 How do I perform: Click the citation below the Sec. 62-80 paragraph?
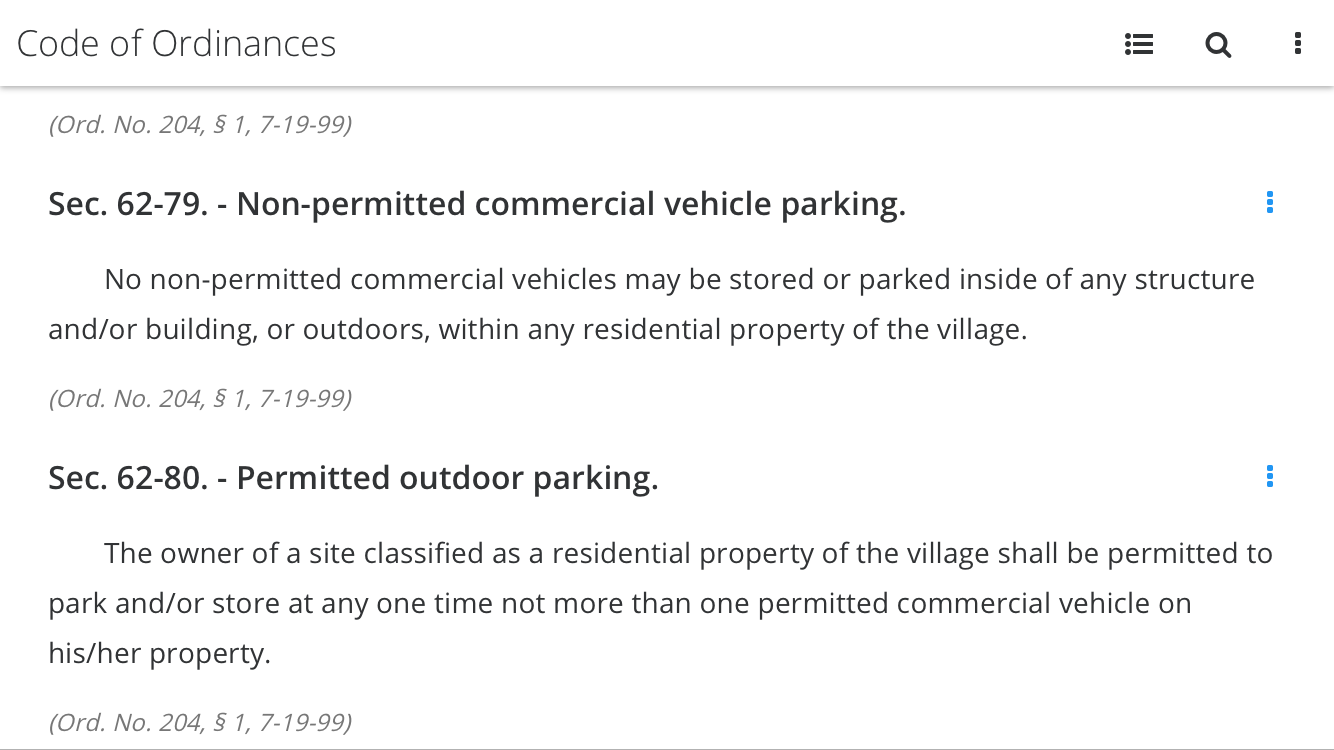click(x=200, y=722)
